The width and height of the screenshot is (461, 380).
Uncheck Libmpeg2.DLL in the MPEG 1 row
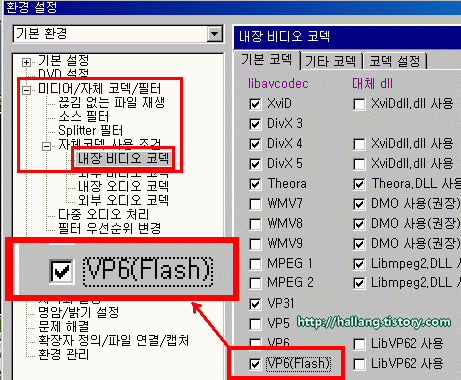[359, 264]
